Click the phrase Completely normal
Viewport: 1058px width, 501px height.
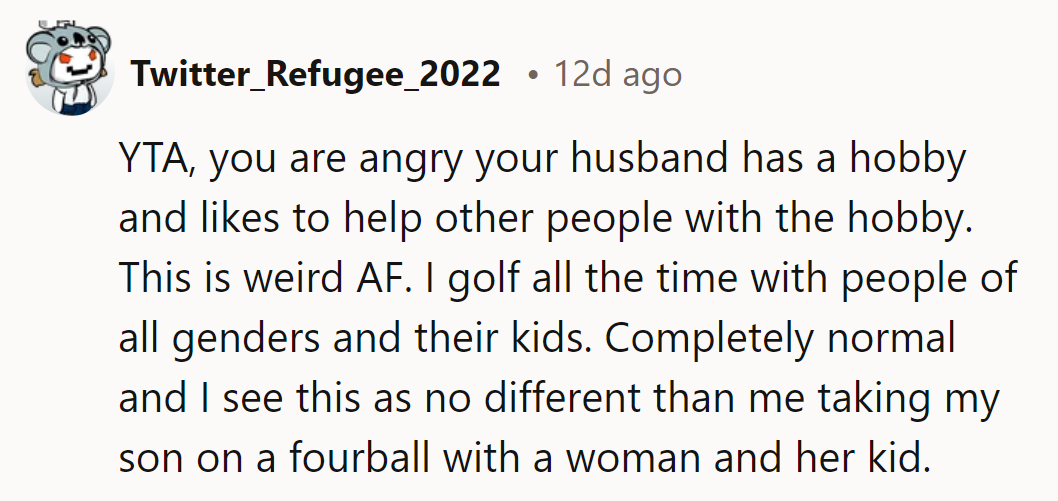pos(780,339)
